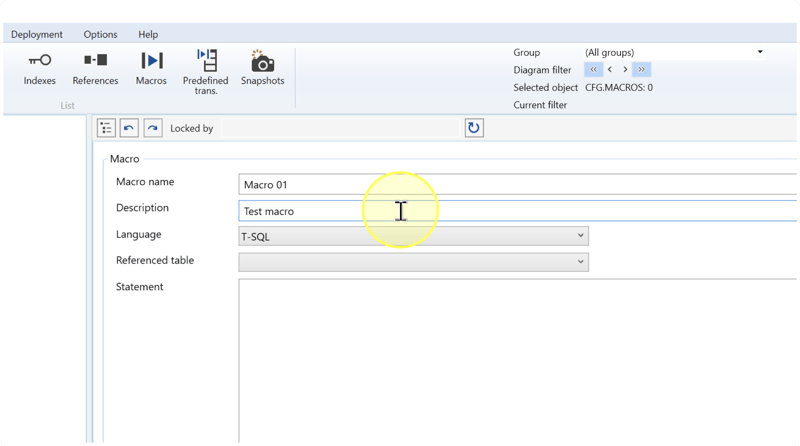
Task: Click the undo arrow button
Action: pos(129,128)
